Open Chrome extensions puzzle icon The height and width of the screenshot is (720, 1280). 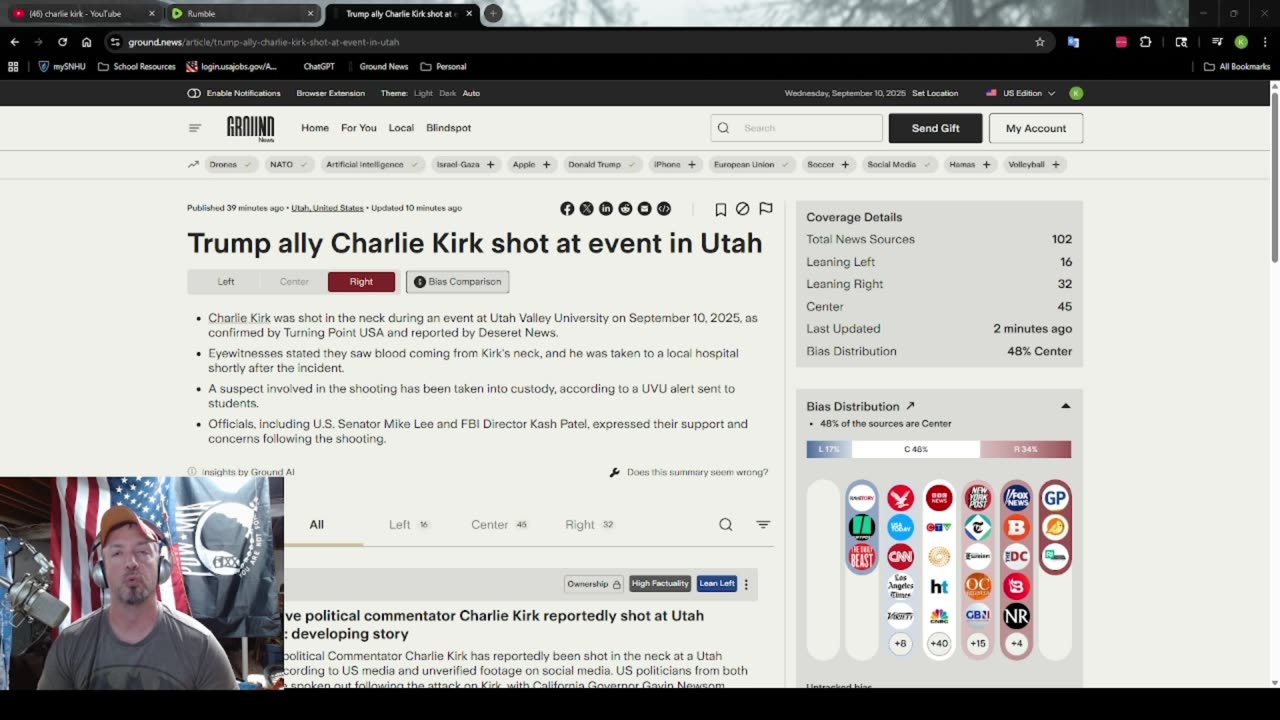[1146, 42]
